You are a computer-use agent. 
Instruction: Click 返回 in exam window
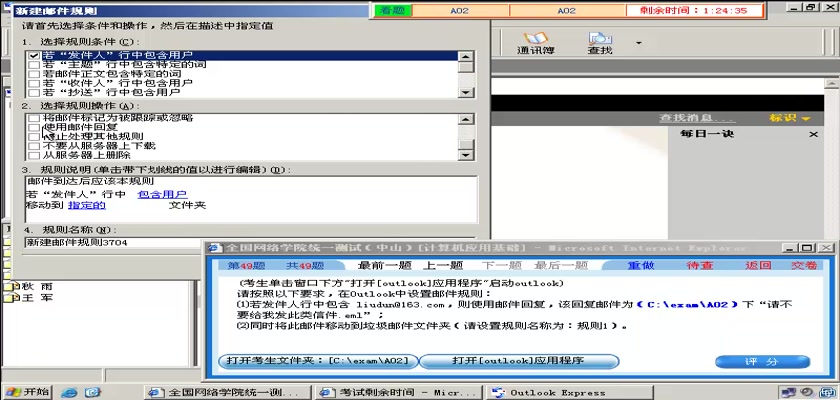[x=758, y=266]
